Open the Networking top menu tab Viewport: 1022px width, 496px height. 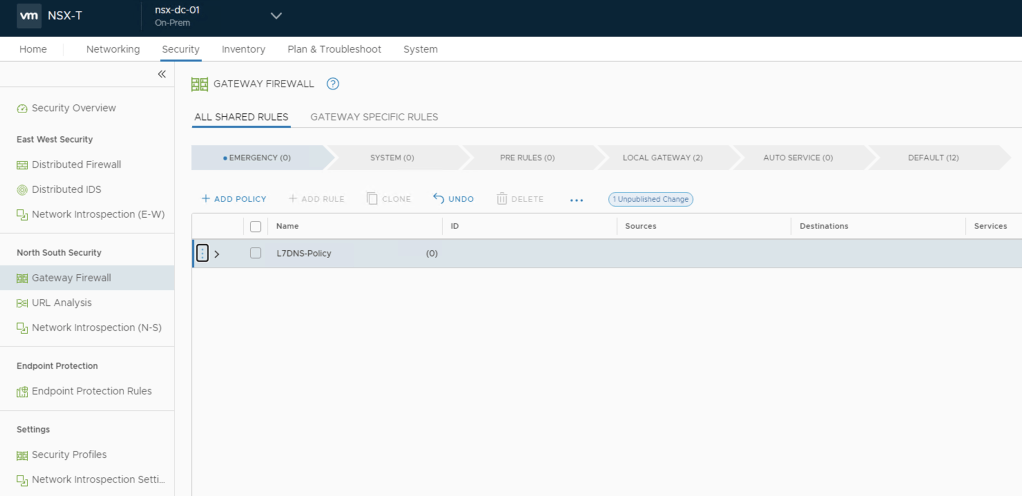[x=113, y=49]
